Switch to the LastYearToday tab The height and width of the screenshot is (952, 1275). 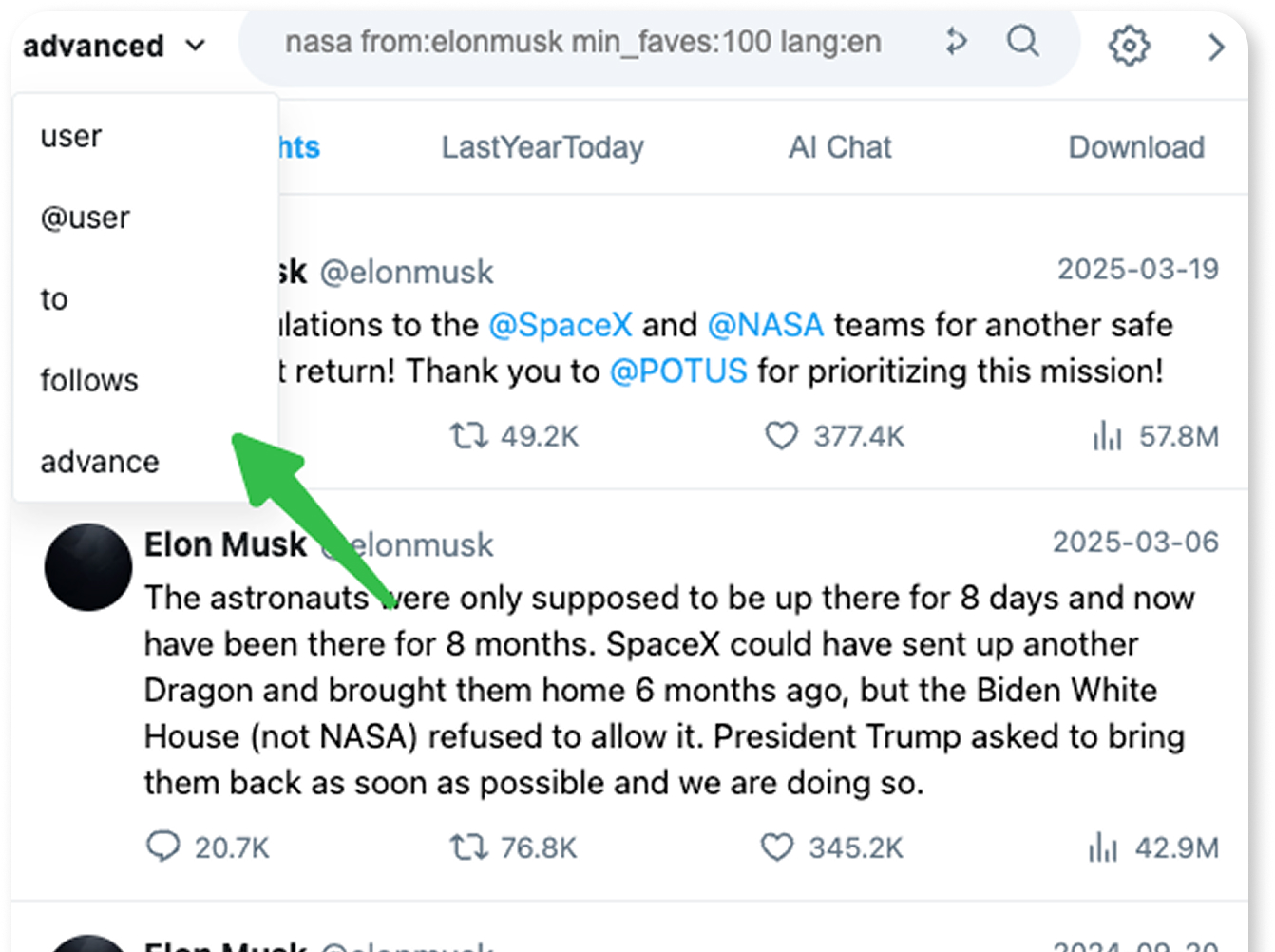pyautogui.click(x=542, y=147)
